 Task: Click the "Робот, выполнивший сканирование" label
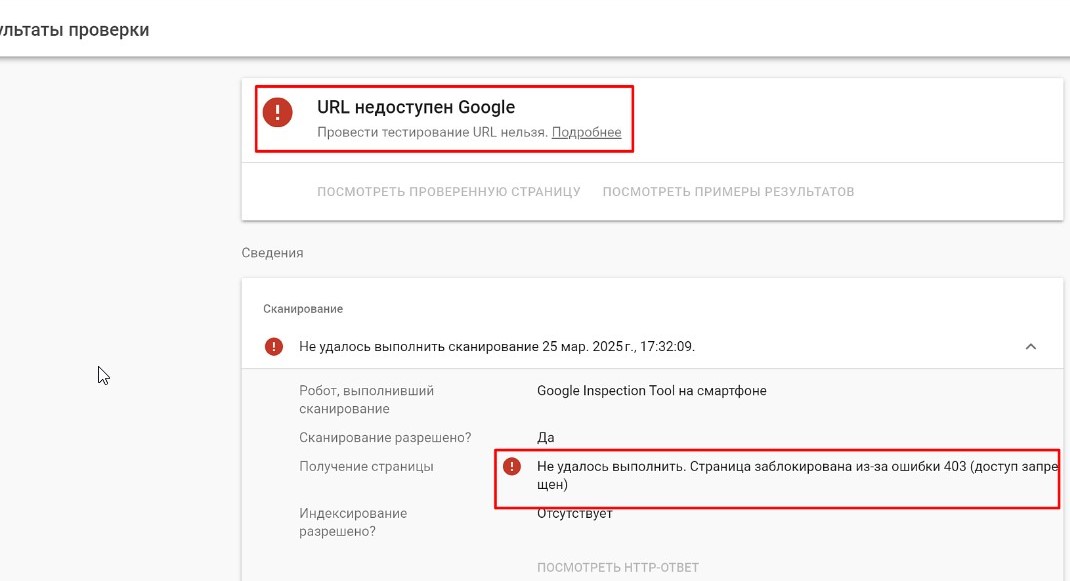367,399
